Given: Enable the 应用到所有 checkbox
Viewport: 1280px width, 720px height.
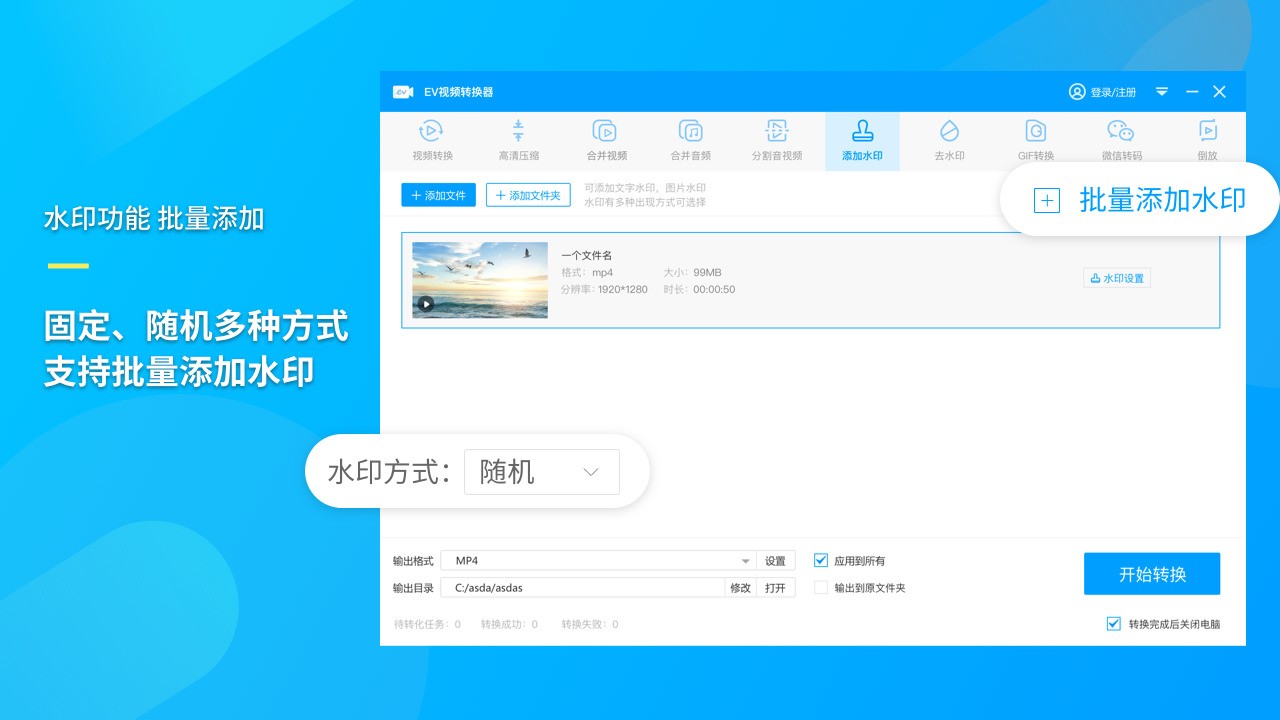Looking at the screenshot, I should pos(820,560).
